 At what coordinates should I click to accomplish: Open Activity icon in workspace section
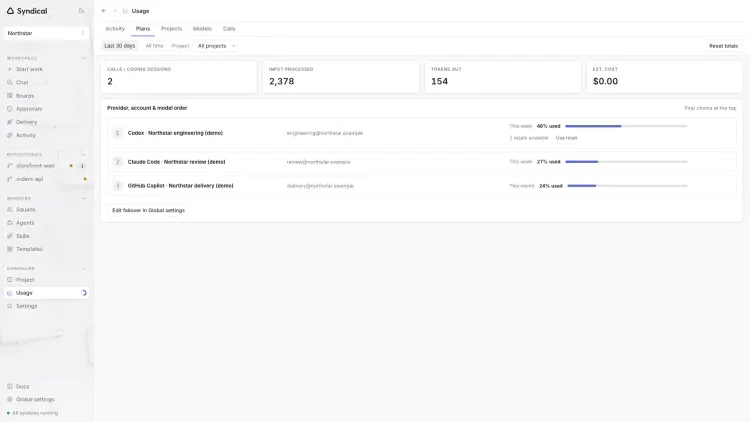10,135
